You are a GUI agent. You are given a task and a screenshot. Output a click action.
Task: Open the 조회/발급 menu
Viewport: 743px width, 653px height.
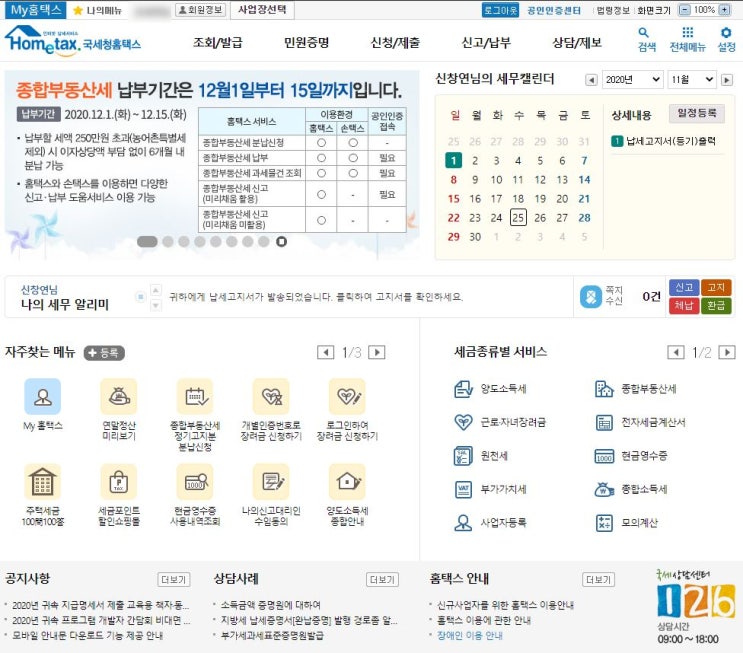pos(217,43)
